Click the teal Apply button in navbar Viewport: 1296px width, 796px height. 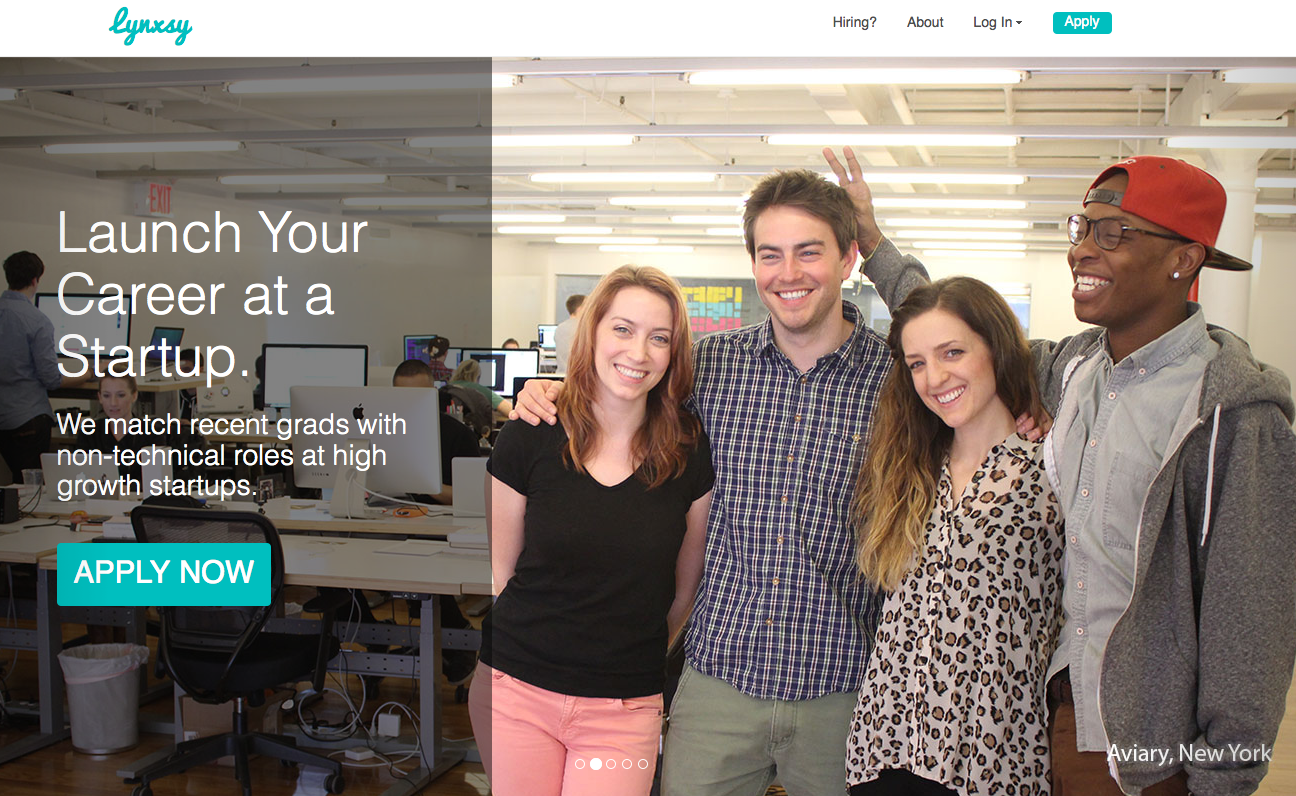pyautogui.click(x=1082, y=22)
